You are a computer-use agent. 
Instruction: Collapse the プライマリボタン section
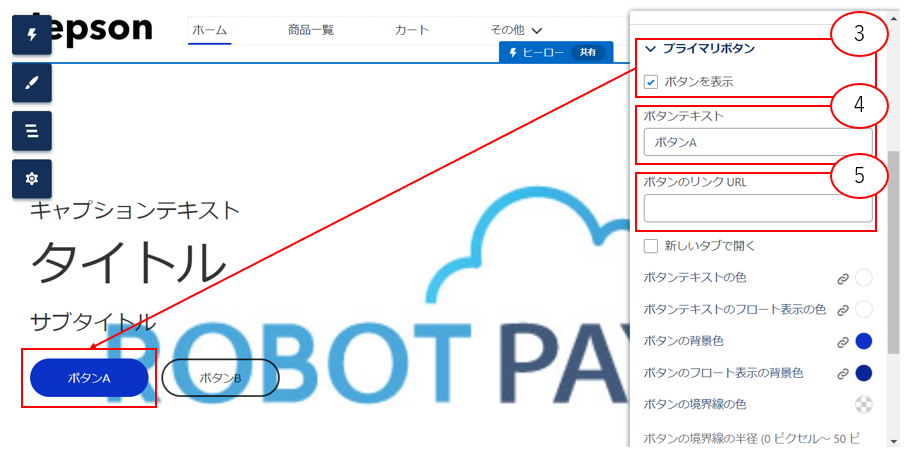pyautogui.click(x=651, y=48)
